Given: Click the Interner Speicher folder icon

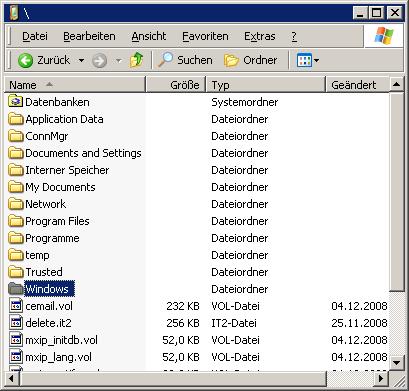Looking at the screenshot, I should 15,170.
